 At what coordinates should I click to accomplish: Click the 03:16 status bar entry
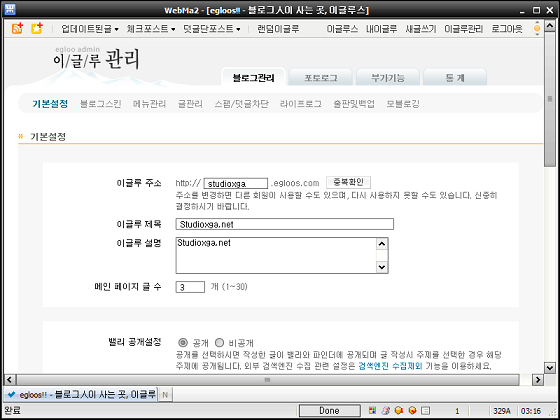coord(531,411)
